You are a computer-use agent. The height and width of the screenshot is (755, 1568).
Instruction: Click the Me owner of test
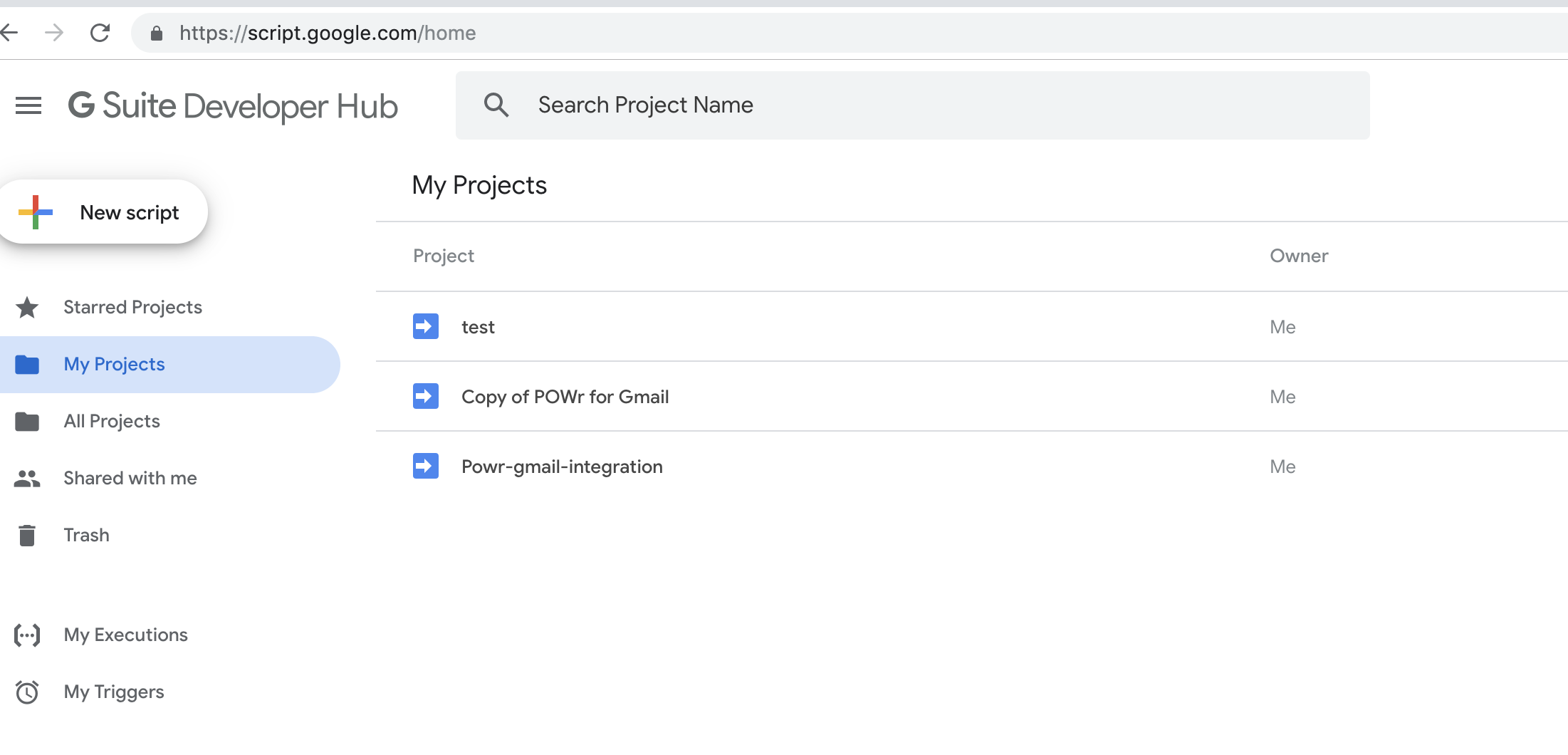[x=1282, y=327]
